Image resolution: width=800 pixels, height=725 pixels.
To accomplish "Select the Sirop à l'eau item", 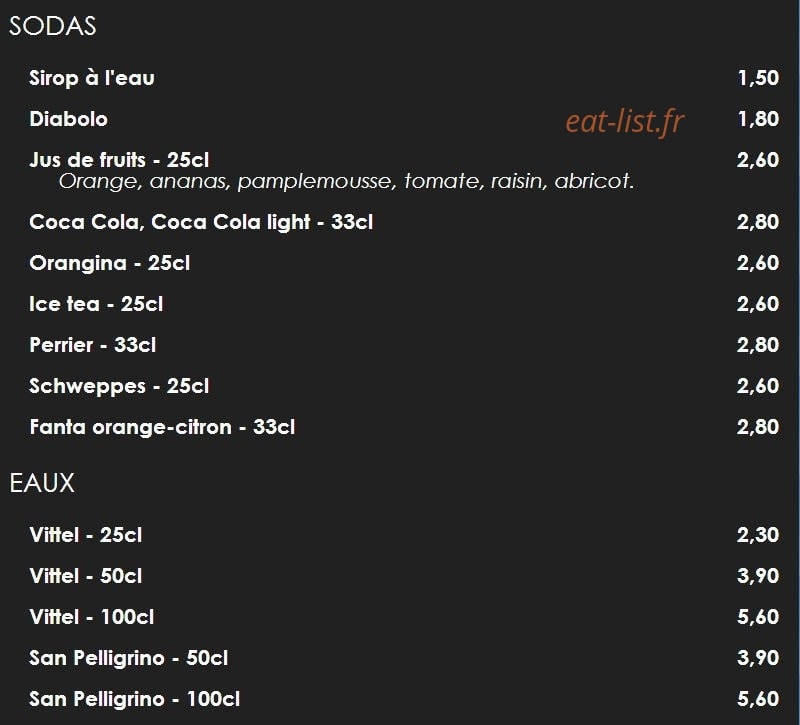I will [x=92, y=78].
